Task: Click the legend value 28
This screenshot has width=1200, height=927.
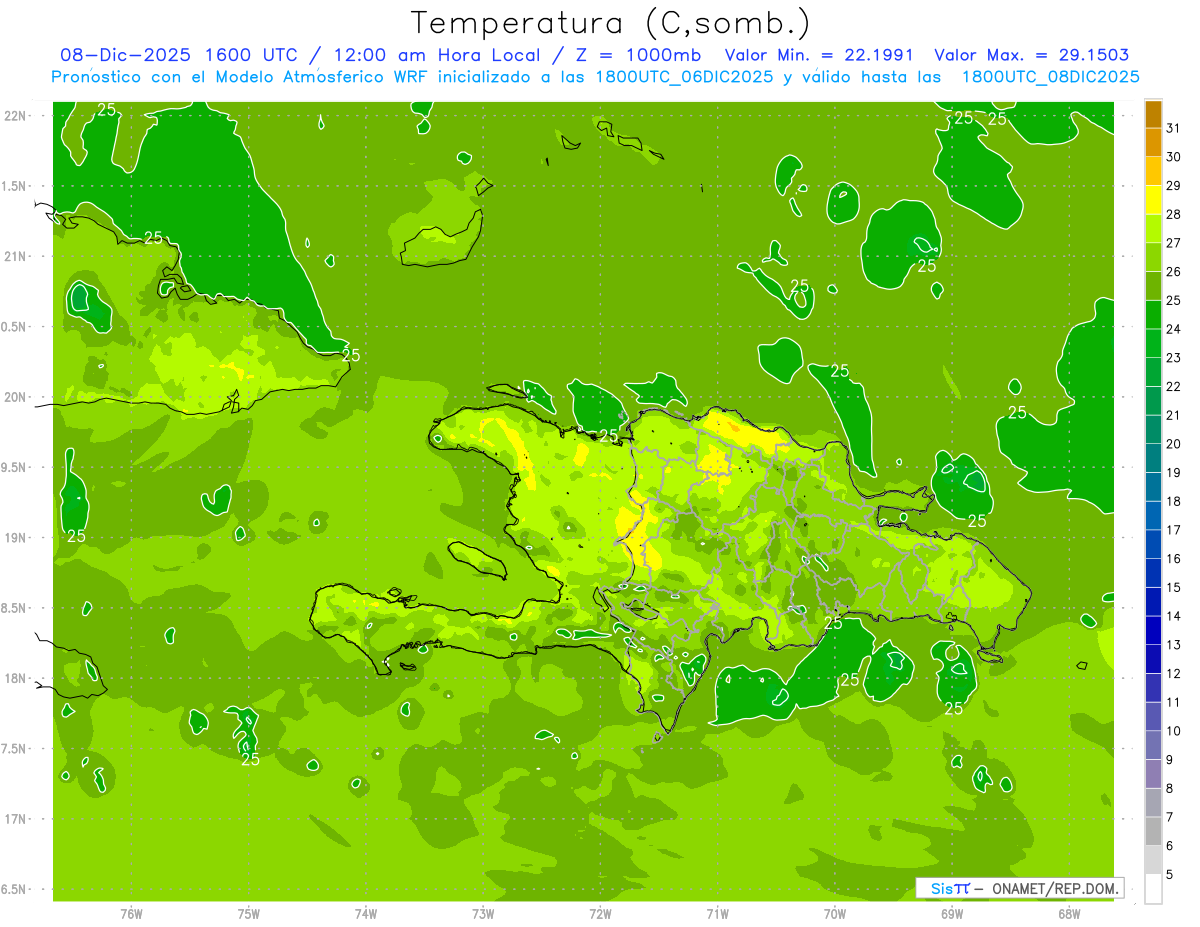Action: (1174, 214)
